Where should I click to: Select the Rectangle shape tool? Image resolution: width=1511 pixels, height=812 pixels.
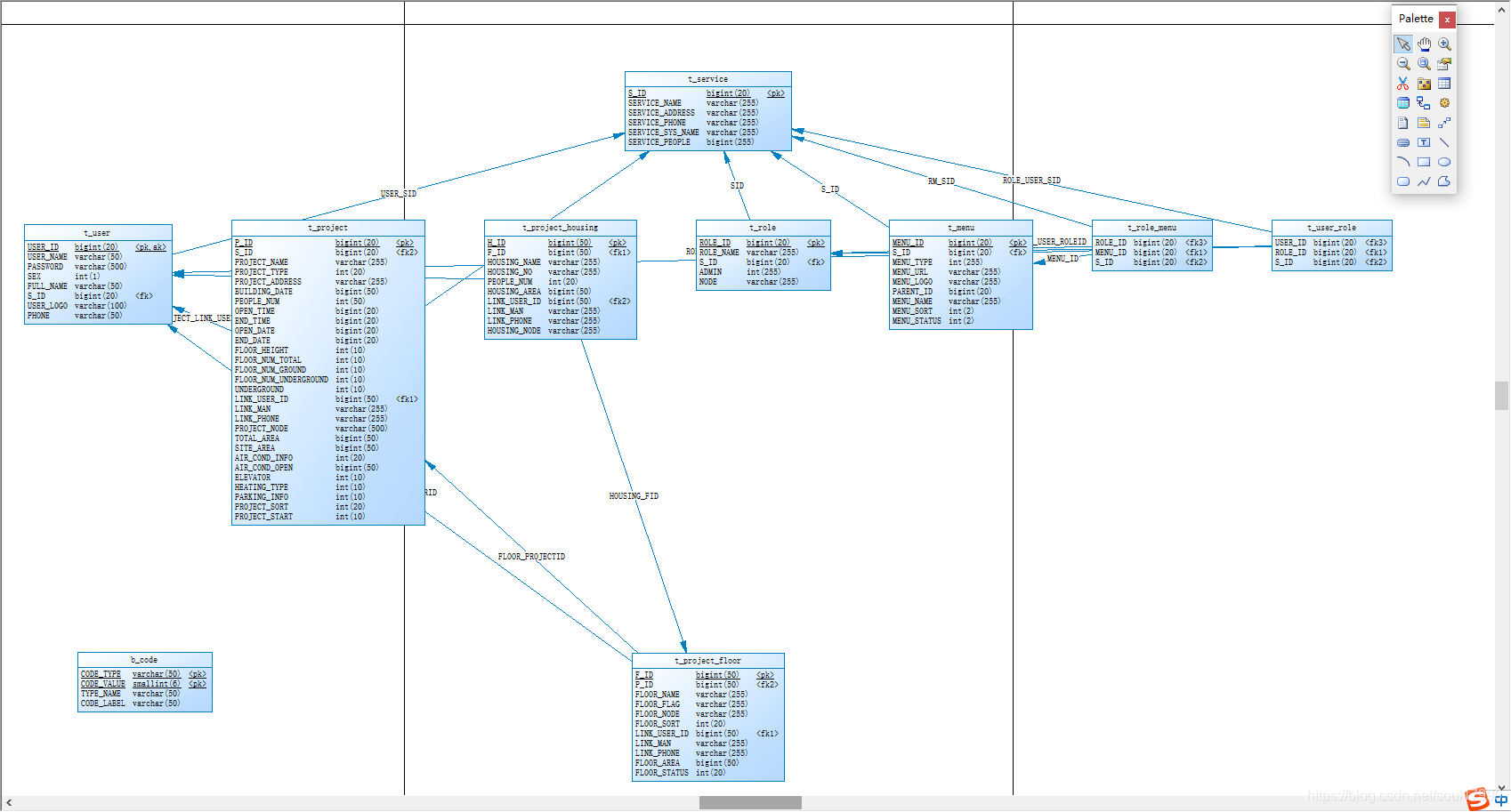[1424, 162]
